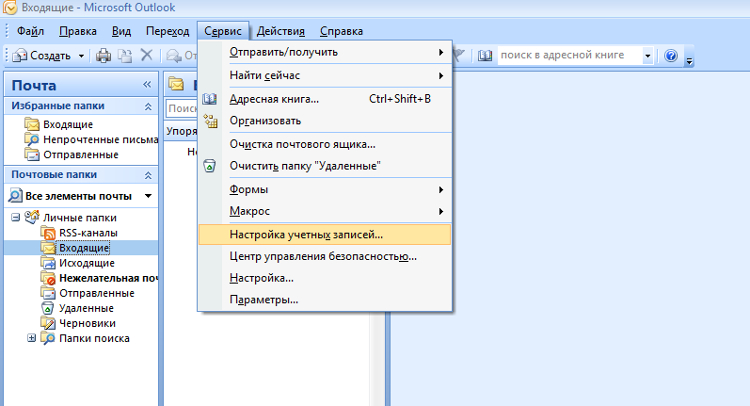Collapse the Почтовые папки section

(x=148, y=176)
